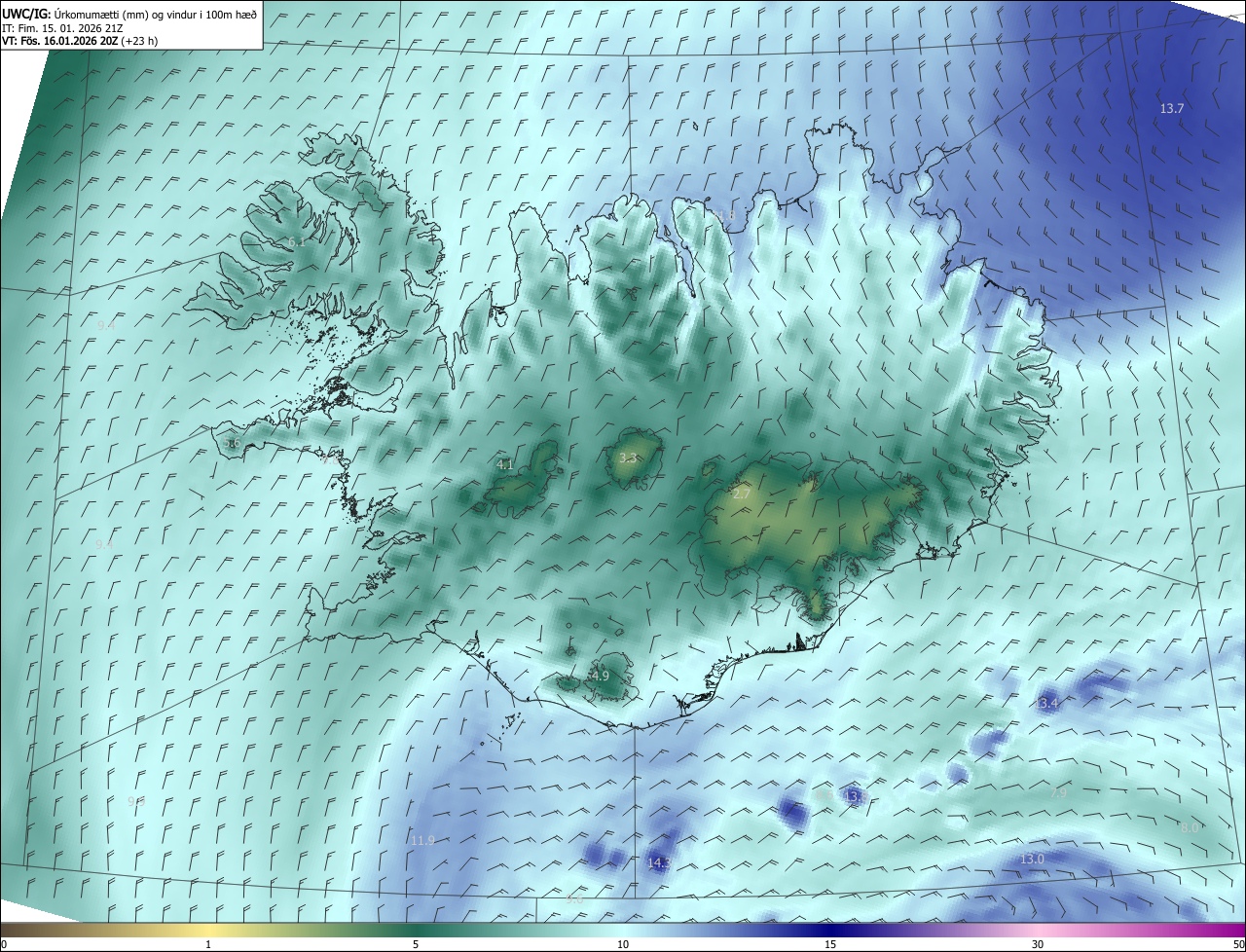Click the 30 tick on the colour scale
This screenshot has width=1246, height=952.
[x=1038, y=944]
